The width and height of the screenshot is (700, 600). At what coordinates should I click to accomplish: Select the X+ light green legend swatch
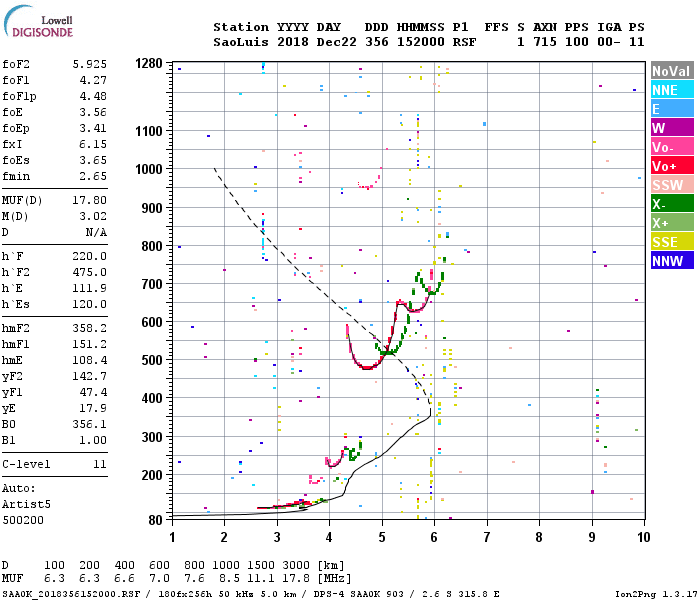pyautogui.click(x=672, y=223)
